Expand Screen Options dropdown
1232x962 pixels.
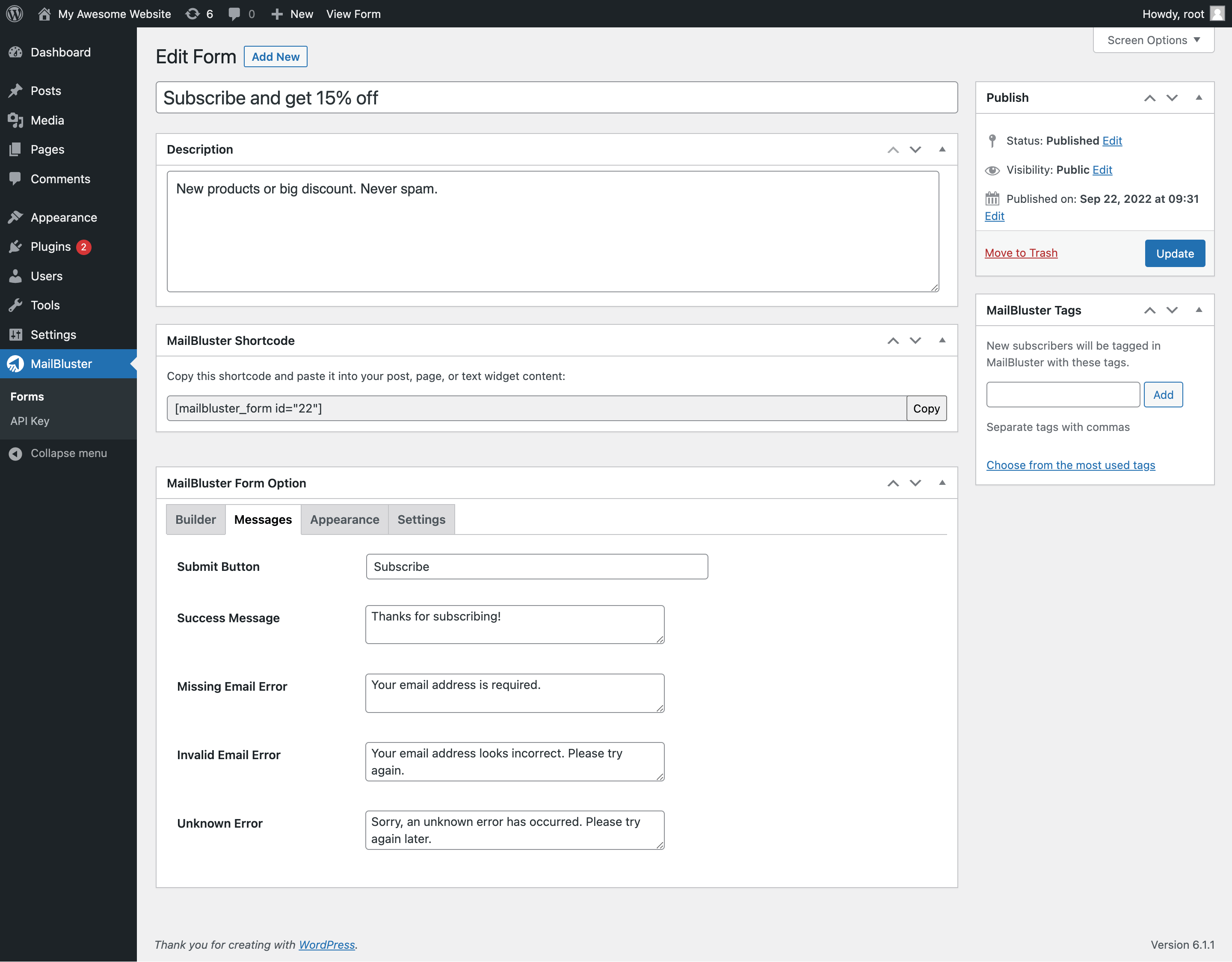(1153, 40)
